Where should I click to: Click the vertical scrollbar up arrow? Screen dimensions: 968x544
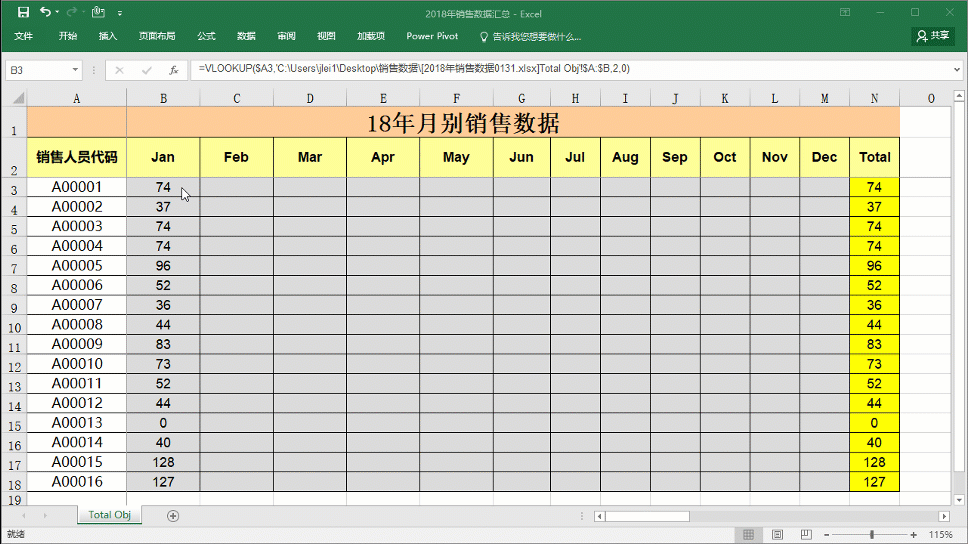pos(959,96)
